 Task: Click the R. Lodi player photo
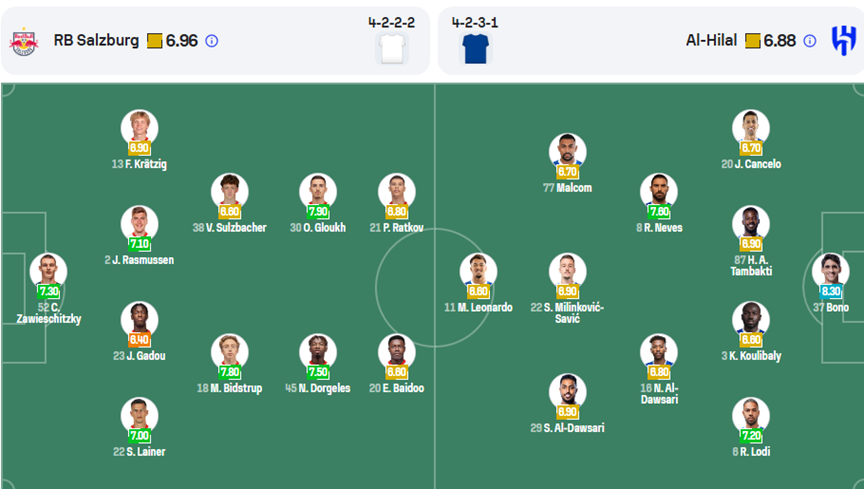tap(750, 416)
